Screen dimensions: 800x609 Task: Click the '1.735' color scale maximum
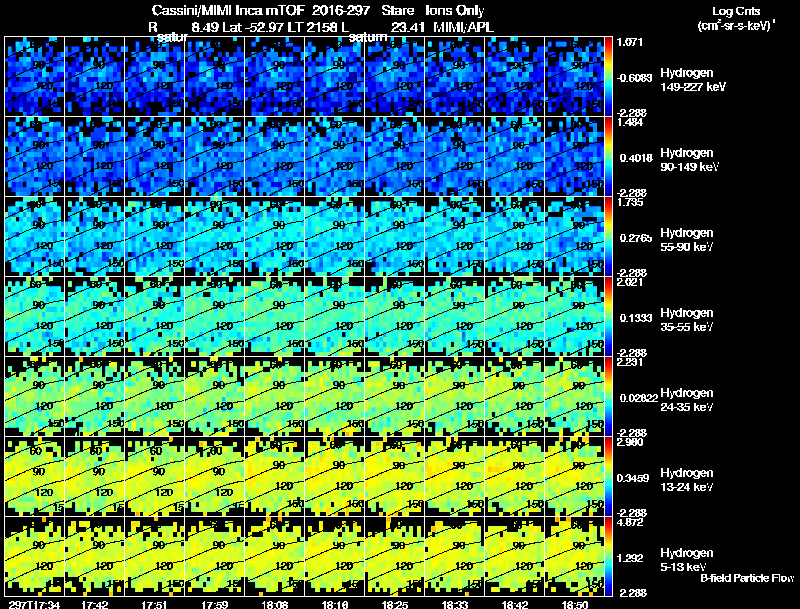click(x=630, y=202)
